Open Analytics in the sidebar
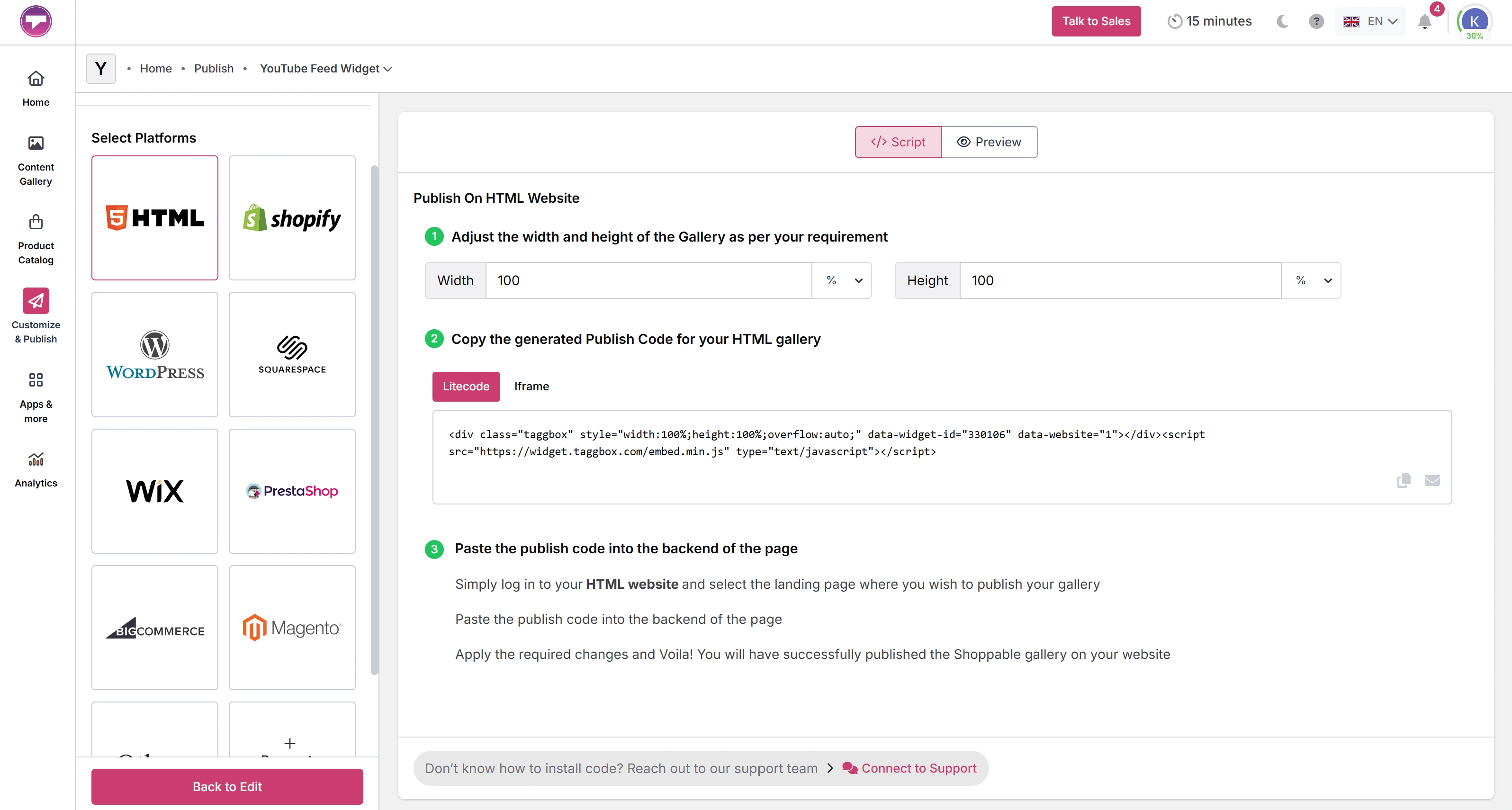 (x=36, y=469)
